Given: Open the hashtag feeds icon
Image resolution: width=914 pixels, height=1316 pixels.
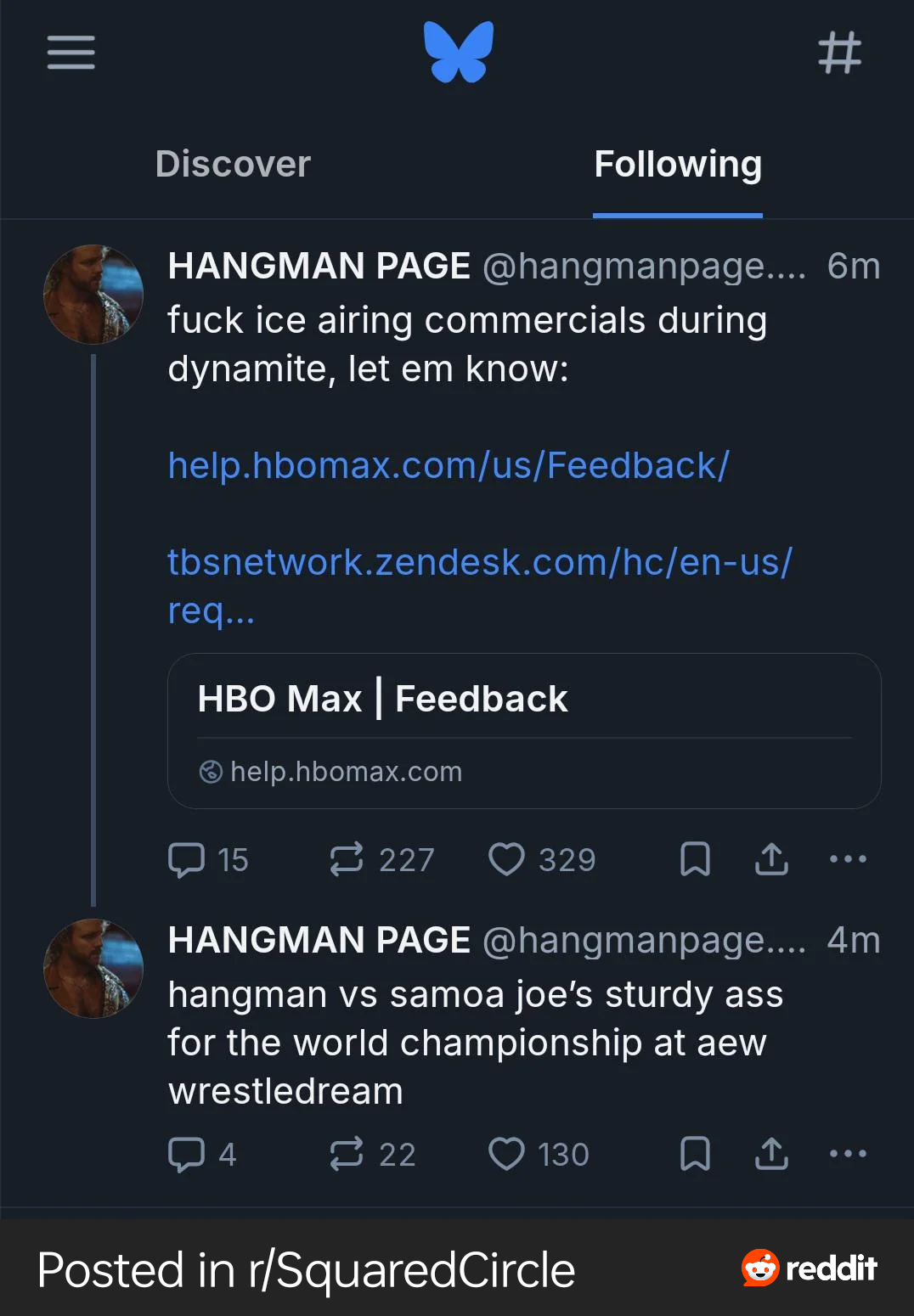Looking at the screenshot, I should click(x=839, y=53).
